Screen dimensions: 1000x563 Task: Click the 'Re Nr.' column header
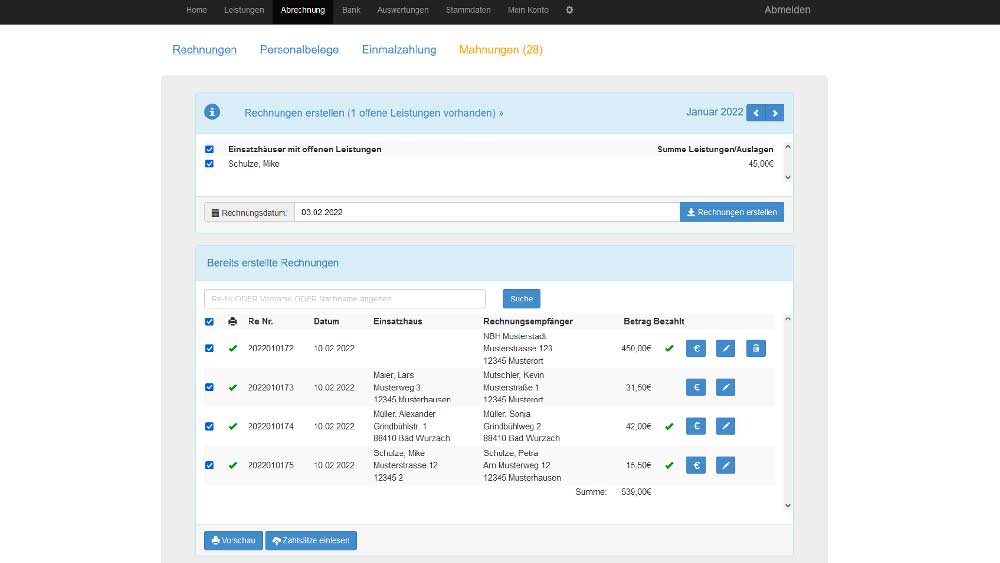pyautogui.click(x=260, y=321)
